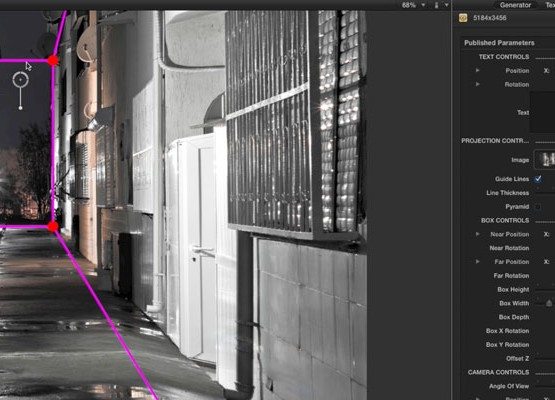Click the Box Y Rotation label
Viewport: 555px width, 400px height.
pos(508,344)
